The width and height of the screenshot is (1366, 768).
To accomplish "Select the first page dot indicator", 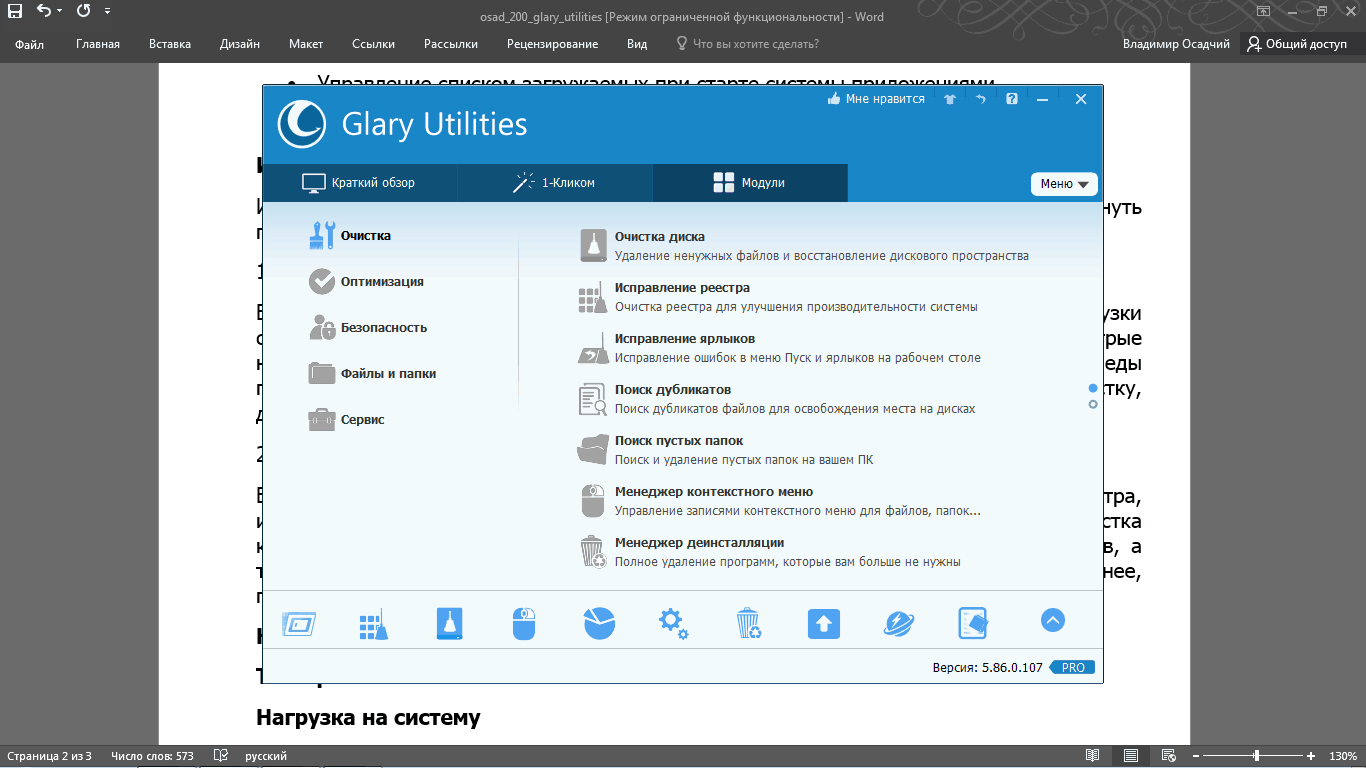I will (1093, 388).
